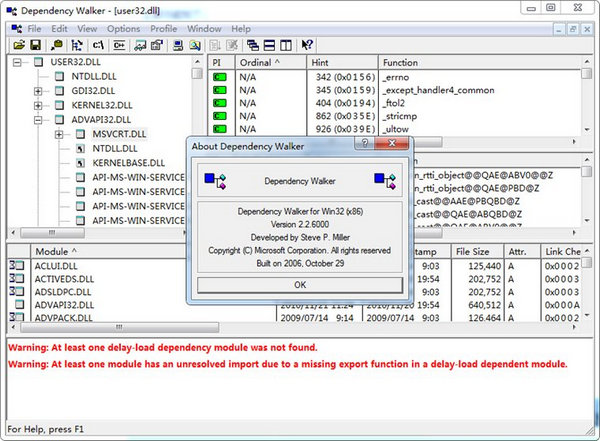Screen dimensions: 600x441
Task: Select KERNELBASE.DLL in the module tree
Action: (129, 163)
